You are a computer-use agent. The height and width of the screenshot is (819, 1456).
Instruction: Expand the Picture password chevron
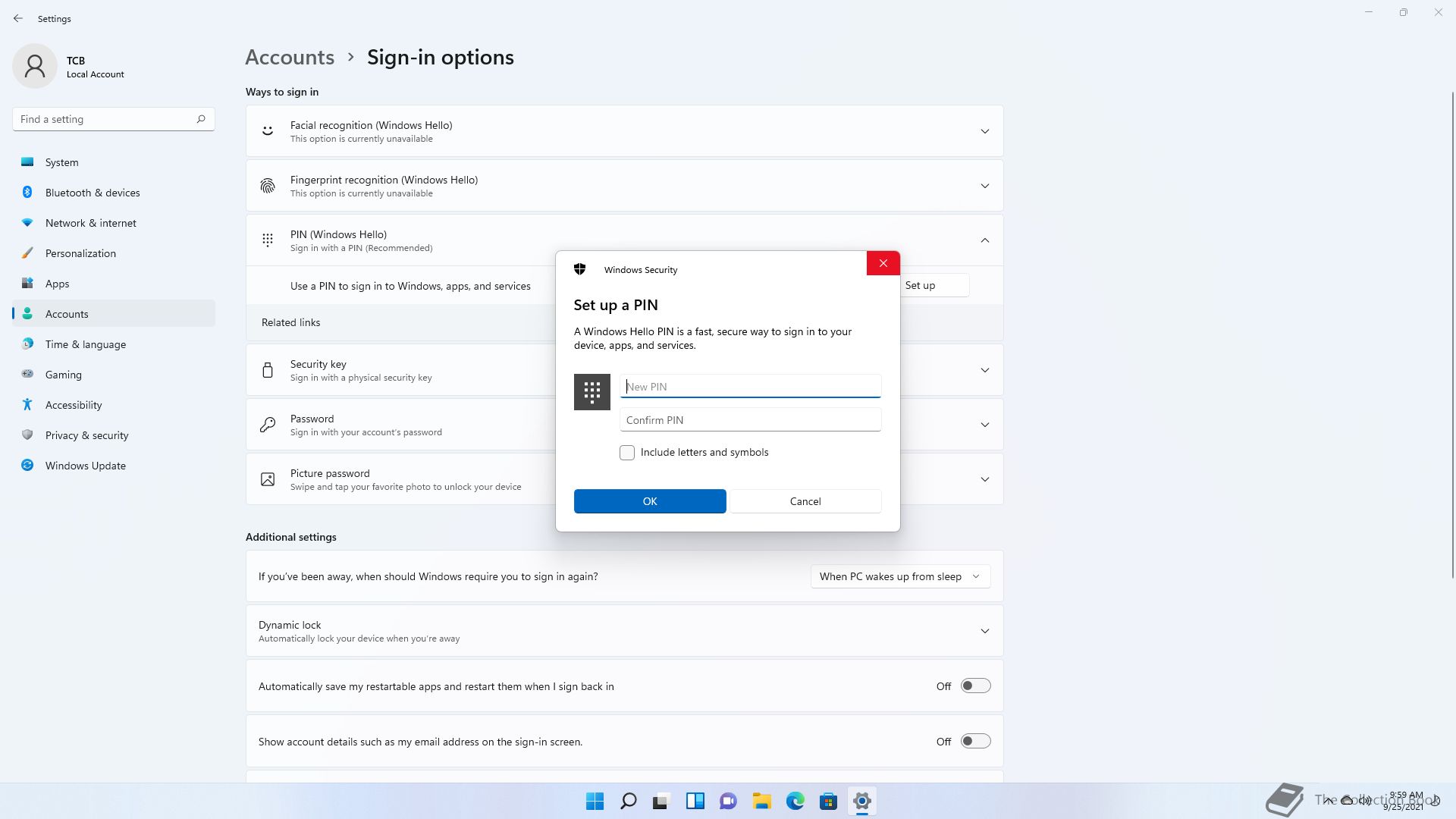tap(985, 479)
